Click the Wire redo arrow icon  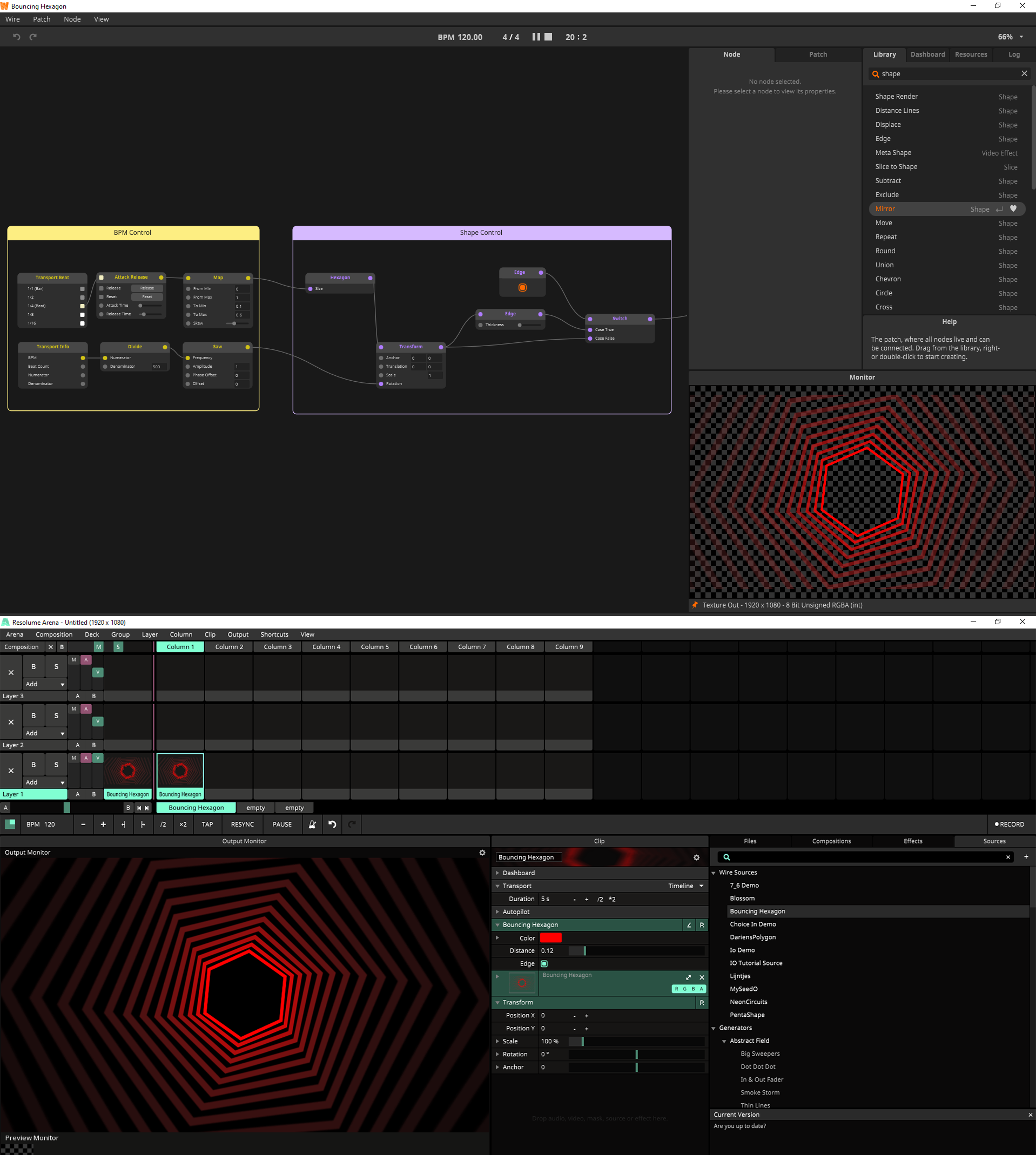pos(33,37)
